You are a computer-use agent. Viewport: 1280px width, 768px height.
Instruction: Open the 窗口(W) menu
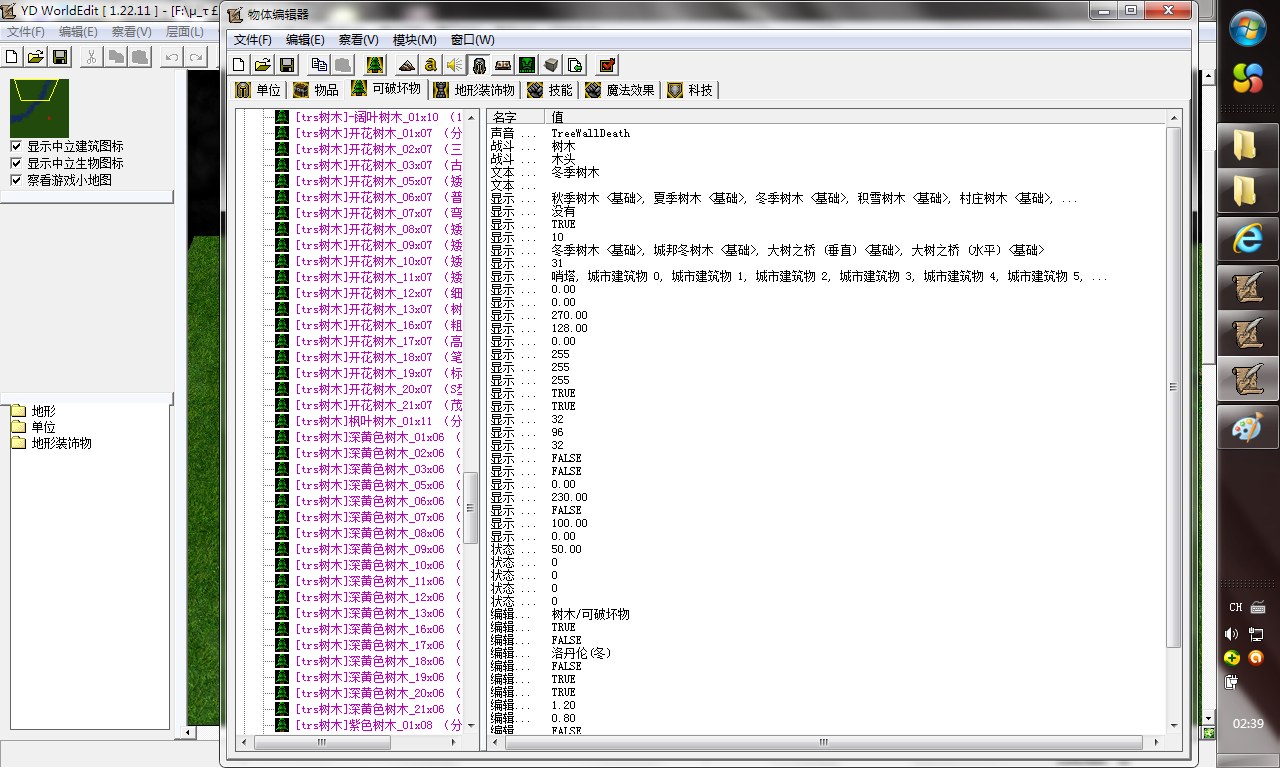coord(473,40)
